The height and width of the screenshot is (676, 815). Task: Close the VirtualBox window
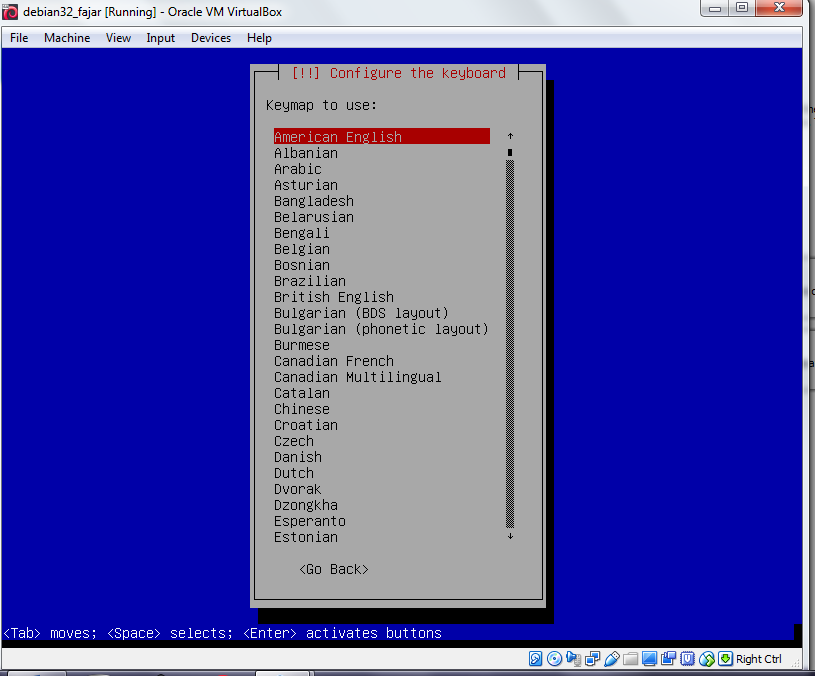click(x=779, y=8)
